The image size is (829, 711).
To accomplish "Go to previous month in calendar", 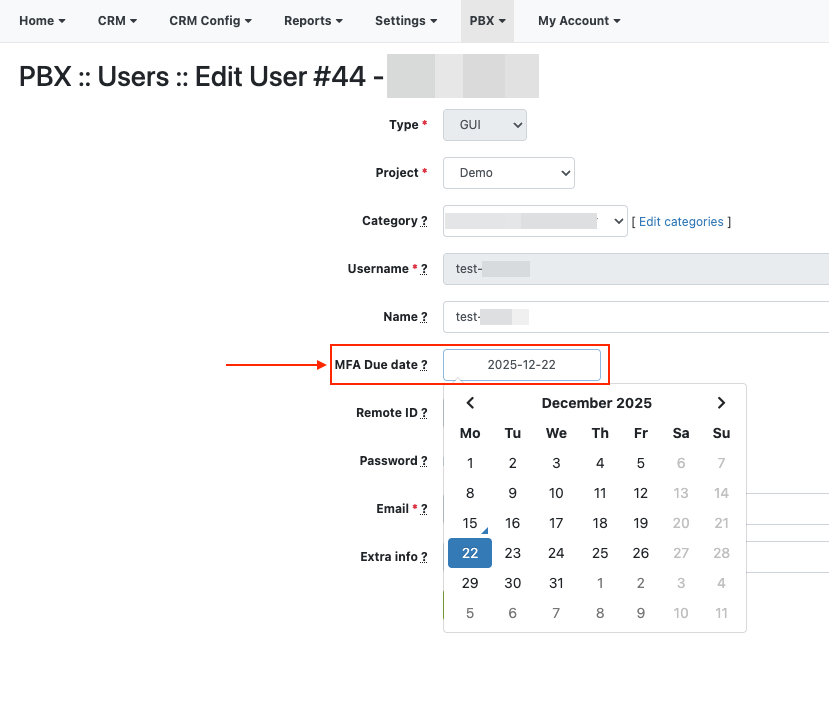I will pyautogui.click(x=470, y=403).
